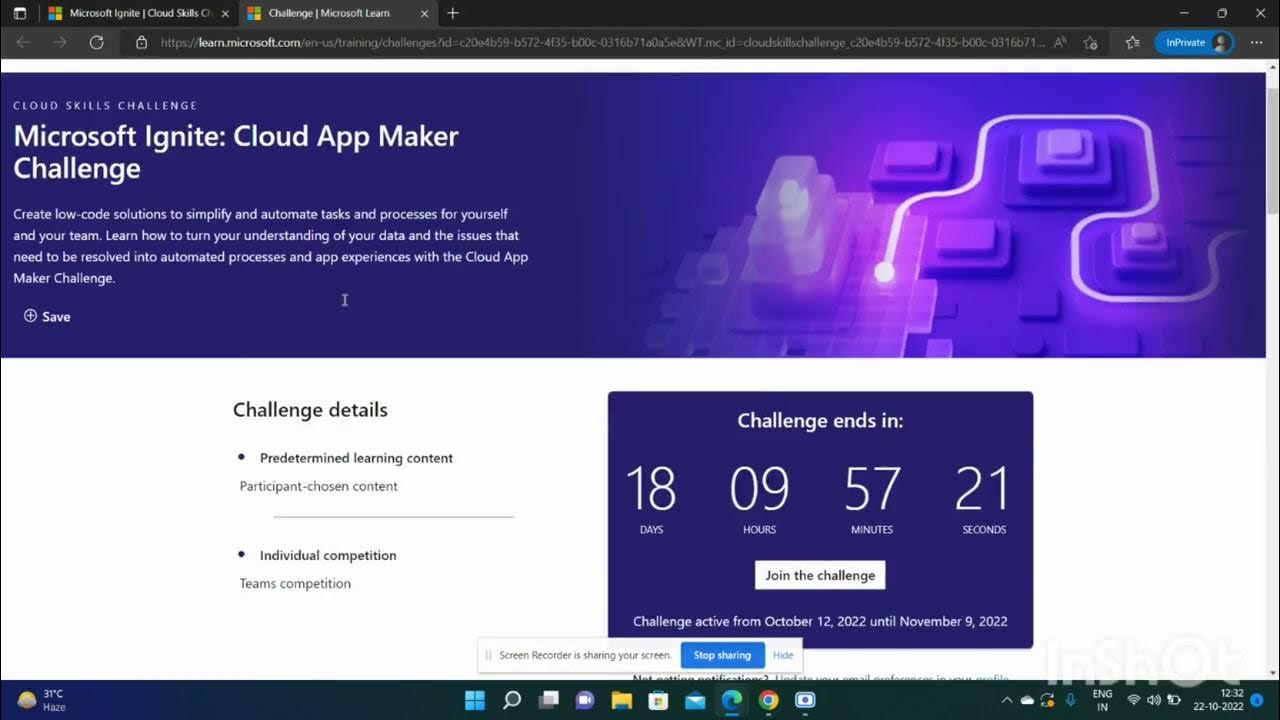
Task: Click the microphone tray icon
Action: [x=1070, y=700]
